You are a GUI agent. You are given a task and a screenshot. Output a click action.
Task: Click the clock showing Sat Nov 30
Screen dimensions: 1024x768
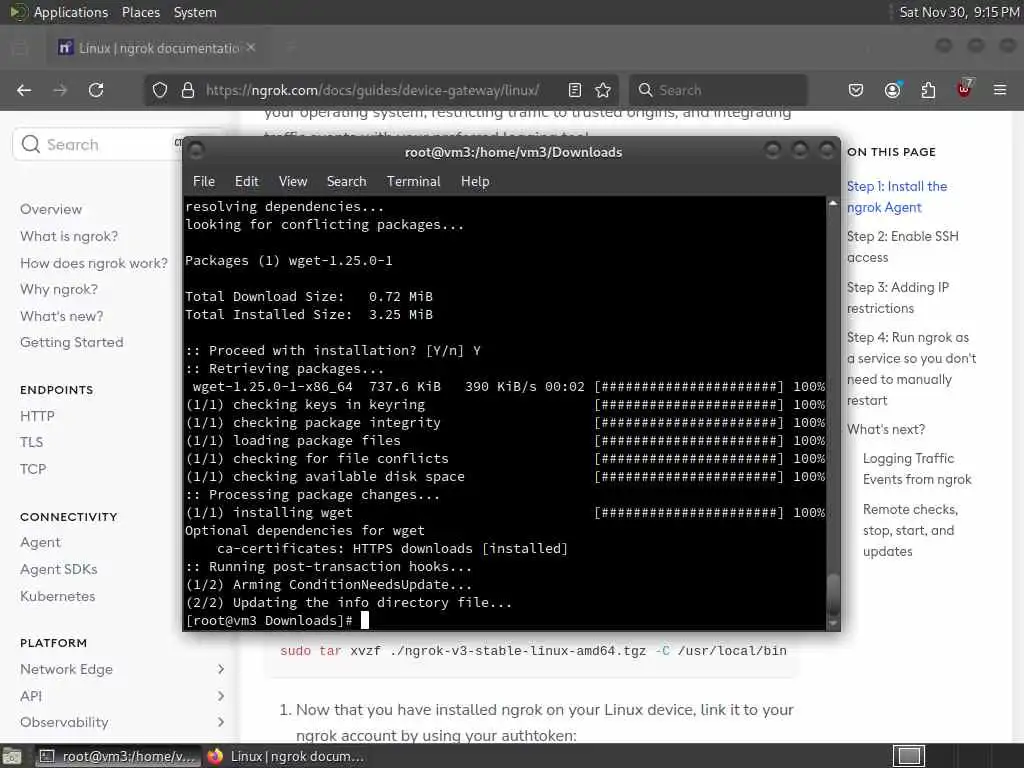point(959,12)
